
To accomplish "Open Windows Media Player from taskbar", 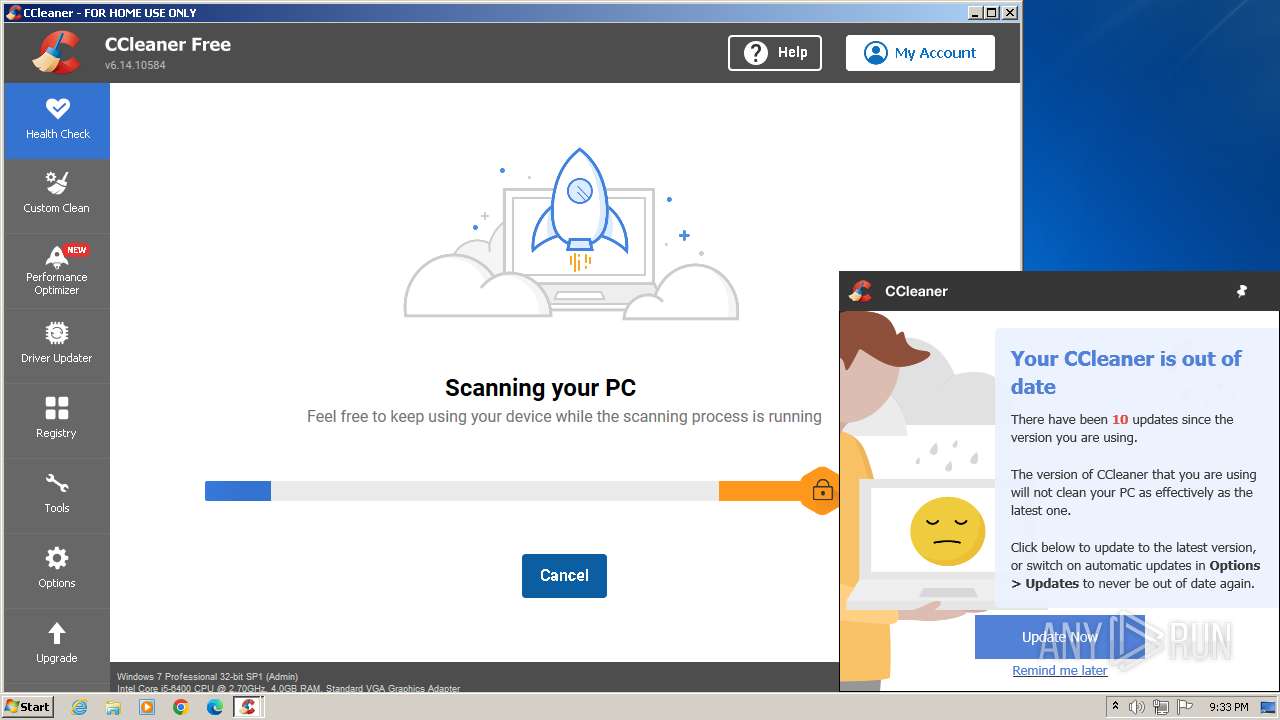I will 147,707.
